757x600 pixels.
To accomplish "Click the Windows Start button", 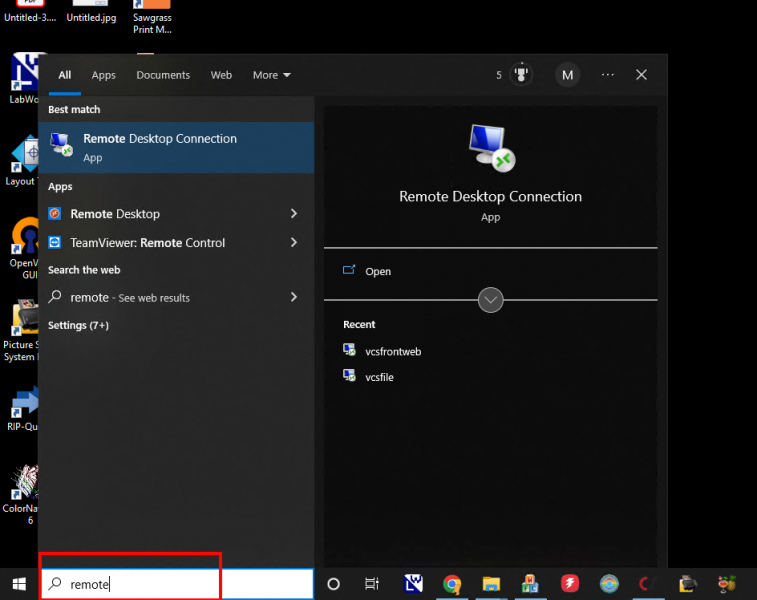I will pos(19,584).
